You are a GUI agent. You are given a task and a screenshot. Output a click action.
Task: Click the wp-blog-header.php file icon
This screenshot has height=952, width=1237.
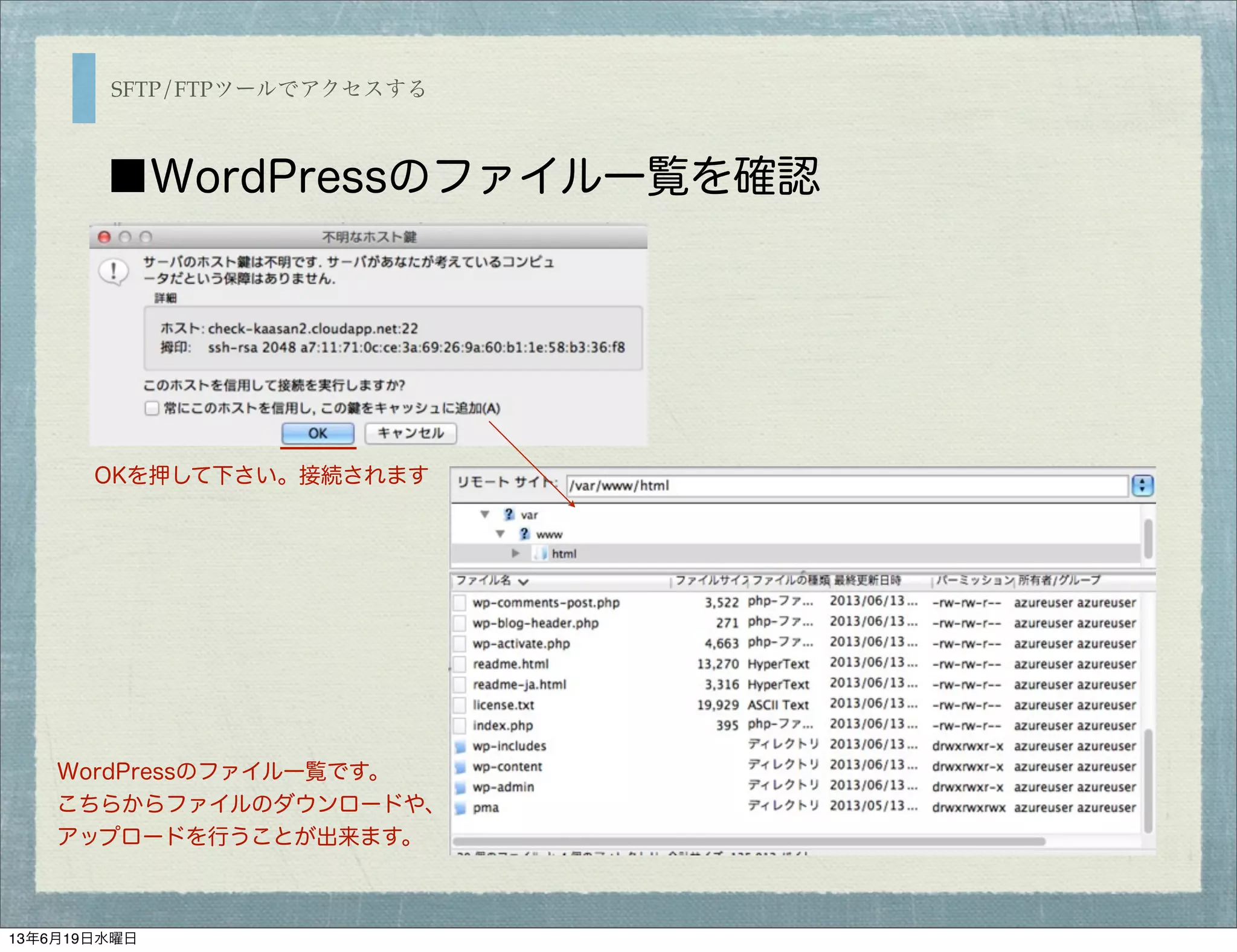pos(460,623)
